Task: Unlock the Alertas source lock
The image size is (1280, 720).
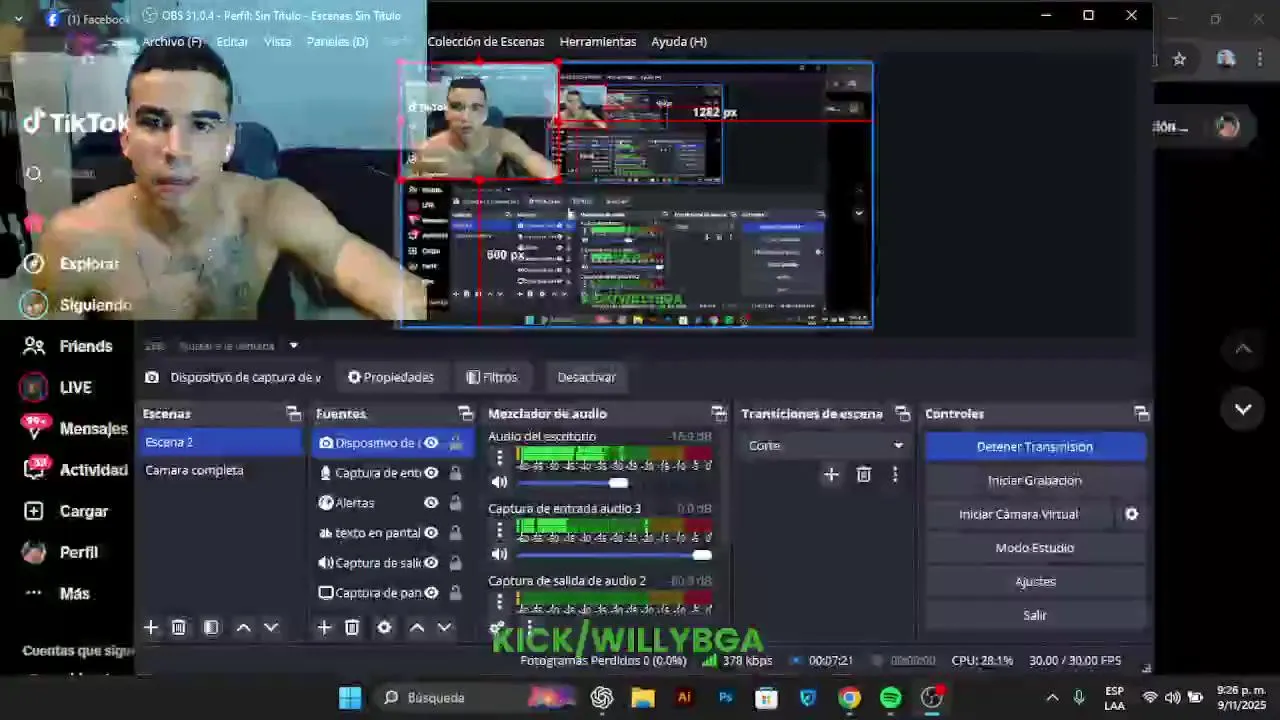Action: pyautogui.click(x=456, y=503)
